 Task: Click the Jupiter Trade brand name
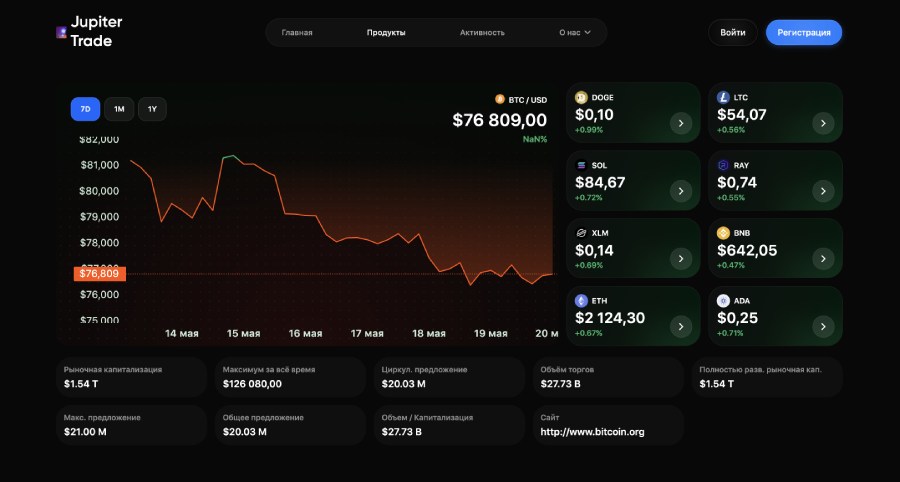96,32
